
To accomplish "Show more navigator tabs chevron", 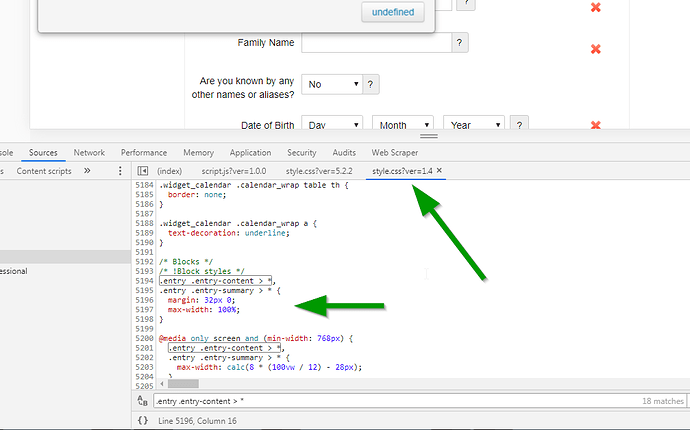I will [87, 171].
